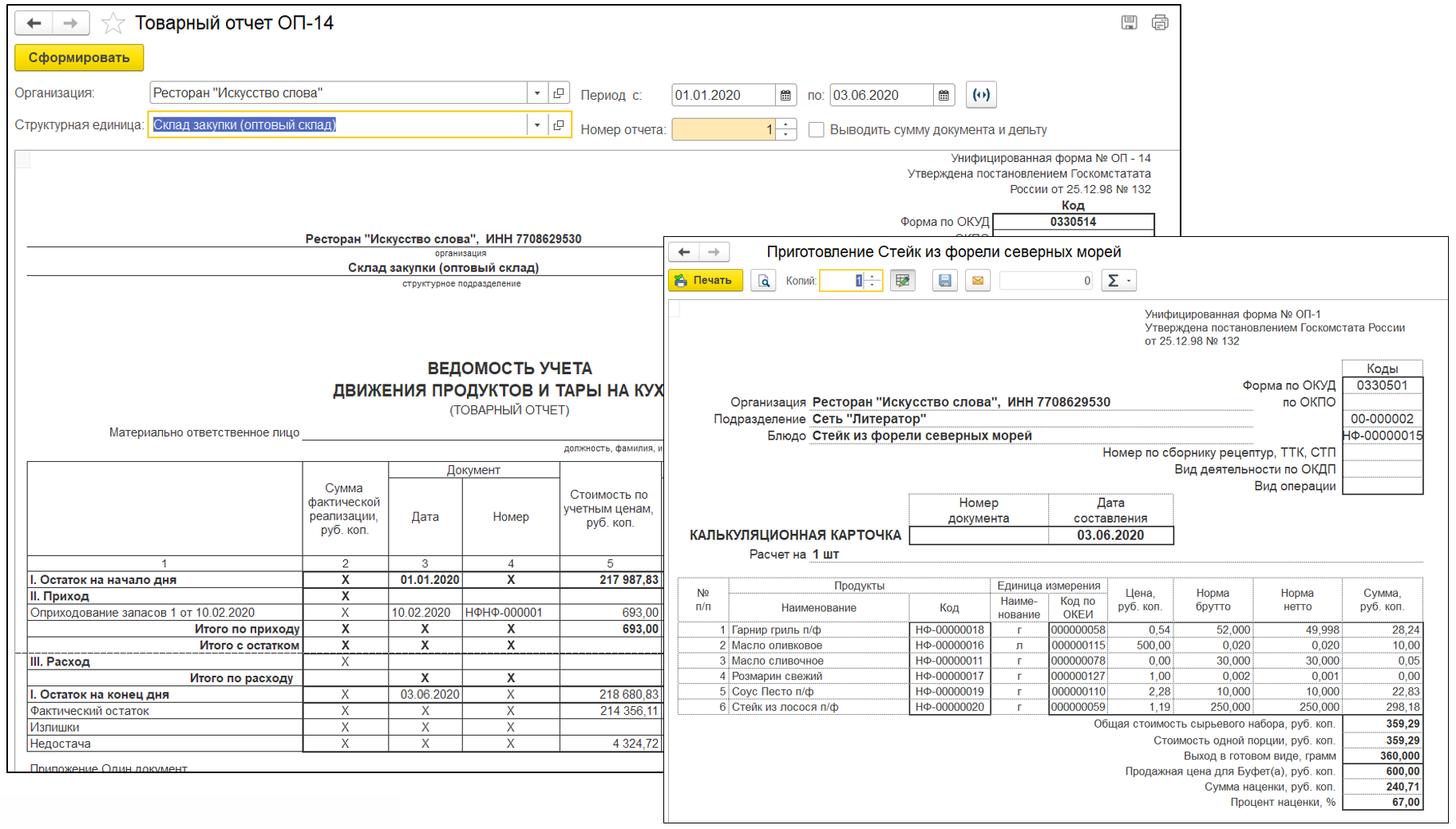Open print preview in the Приготовление window
Viewport: 1456px width, 829px height.
[x=763, y=281]
